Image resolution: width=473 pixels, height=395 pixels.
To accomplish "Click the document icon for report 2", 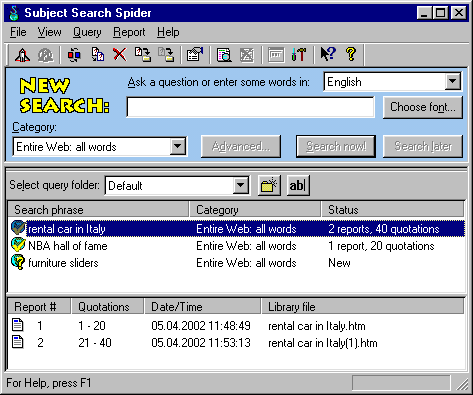I will tap(18, 342).
